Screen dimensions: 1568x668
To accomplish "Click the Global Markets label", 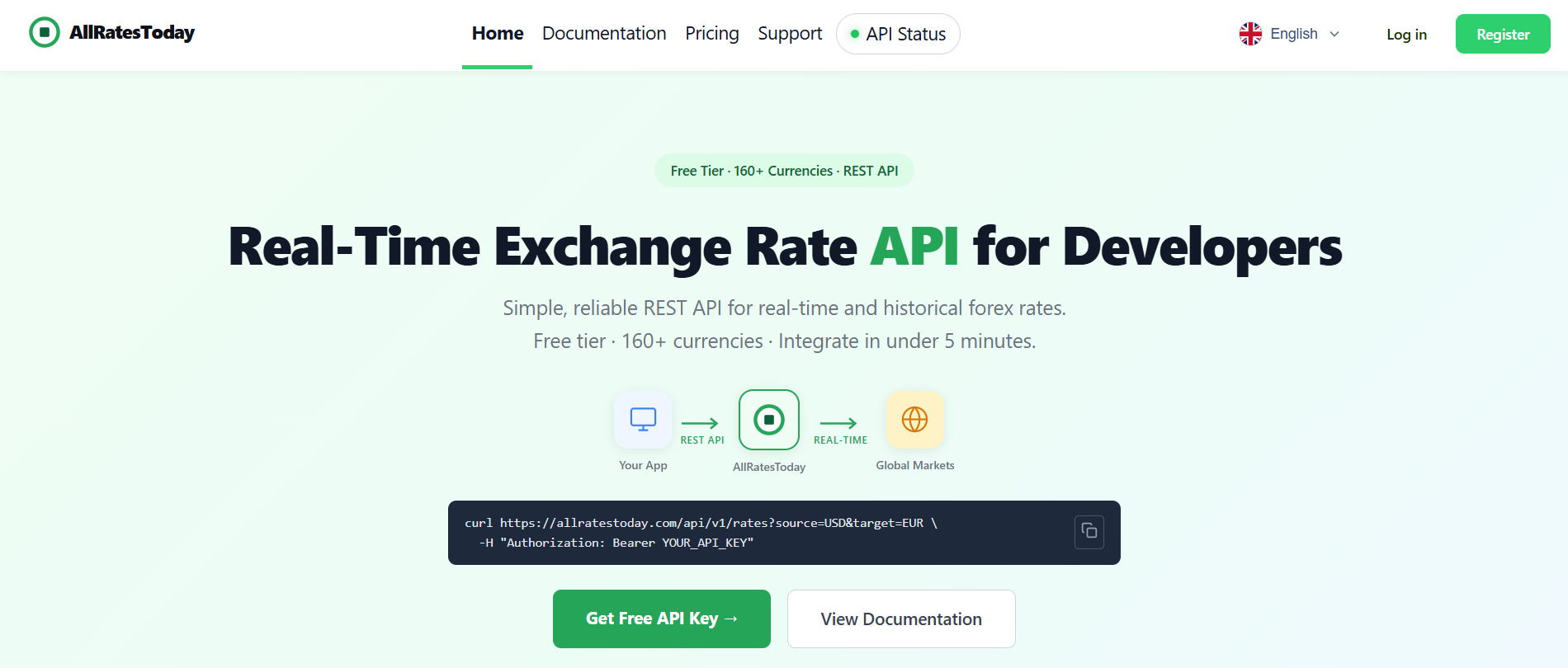I will coord(915,465).
